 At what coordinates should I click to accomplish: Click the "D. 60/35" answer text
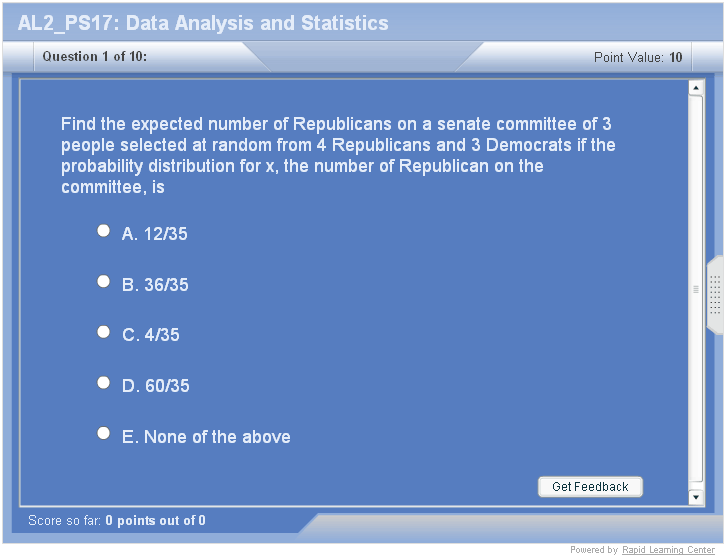155,386
